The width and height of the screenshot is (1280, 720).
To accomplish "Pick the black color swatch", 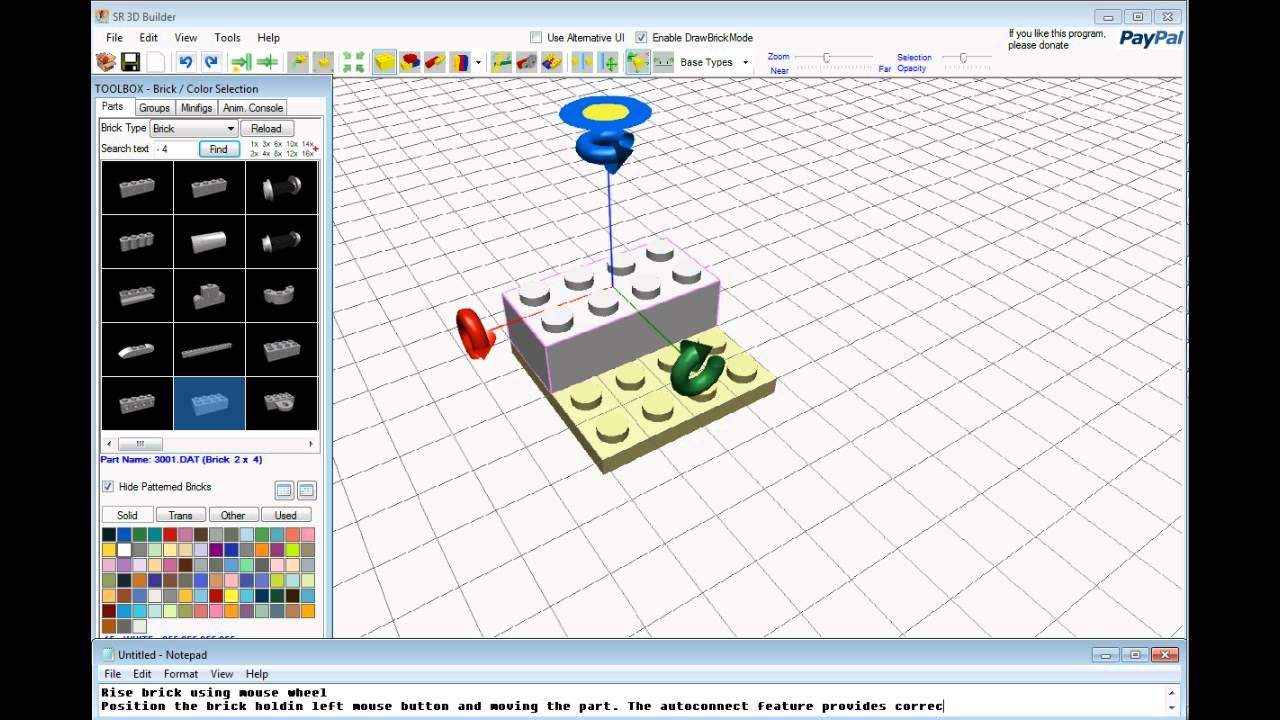I will (109, 535).
